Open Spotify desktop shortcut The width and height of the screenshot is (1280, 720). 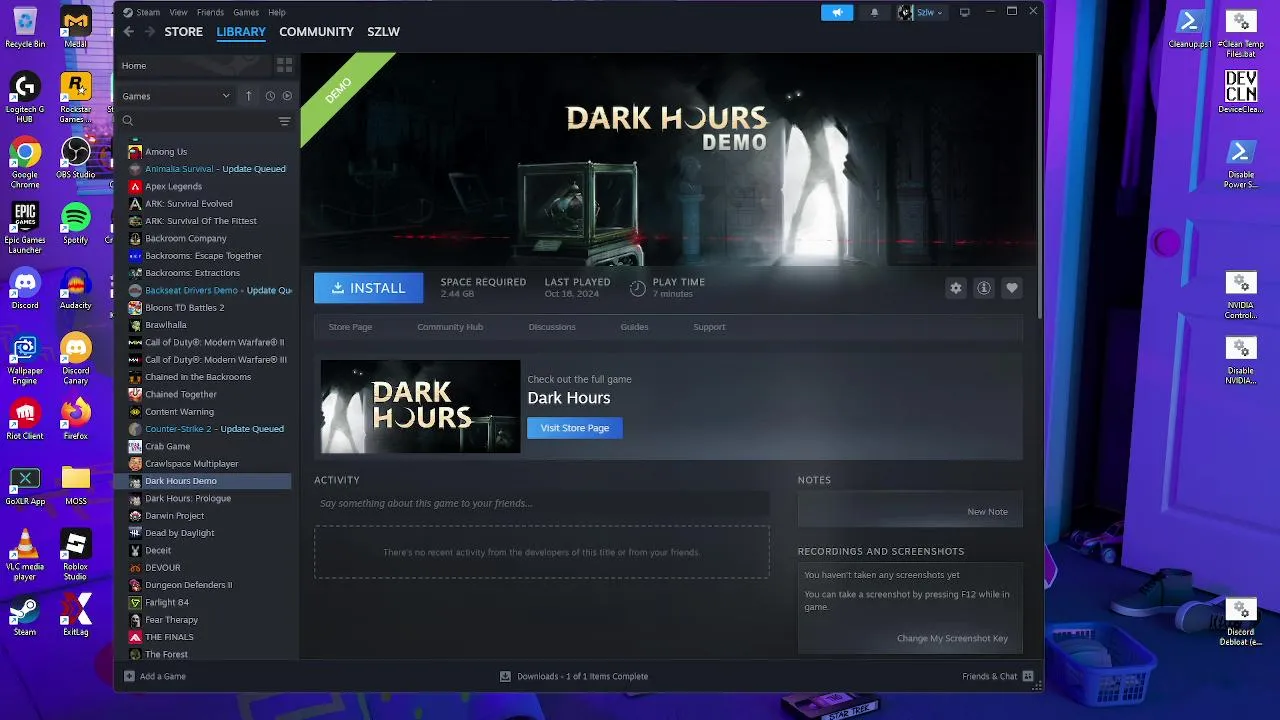[x=76, y=223]
